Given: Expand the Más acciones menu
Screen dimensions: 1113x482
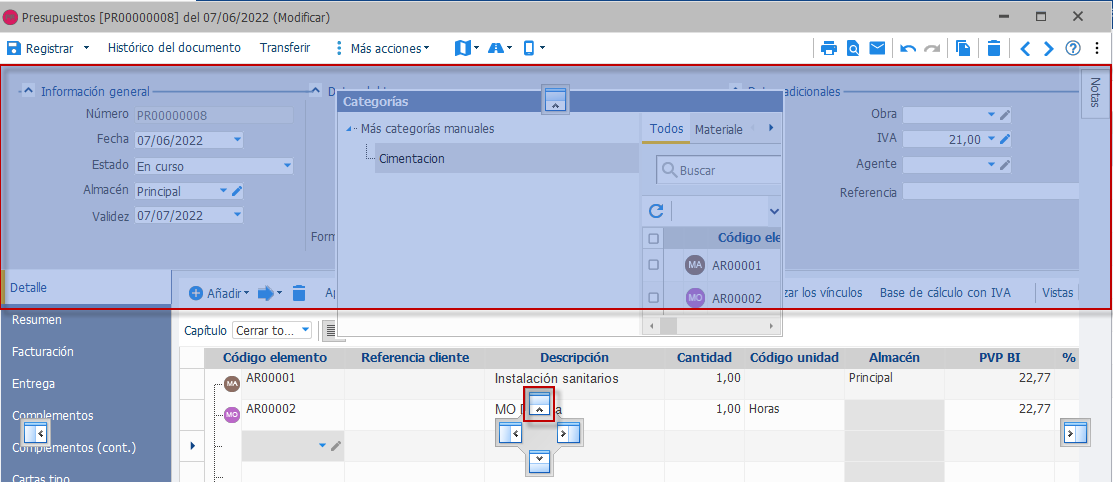Looking at the screenshot, I should pyautogui.click(x=382, y=48).
